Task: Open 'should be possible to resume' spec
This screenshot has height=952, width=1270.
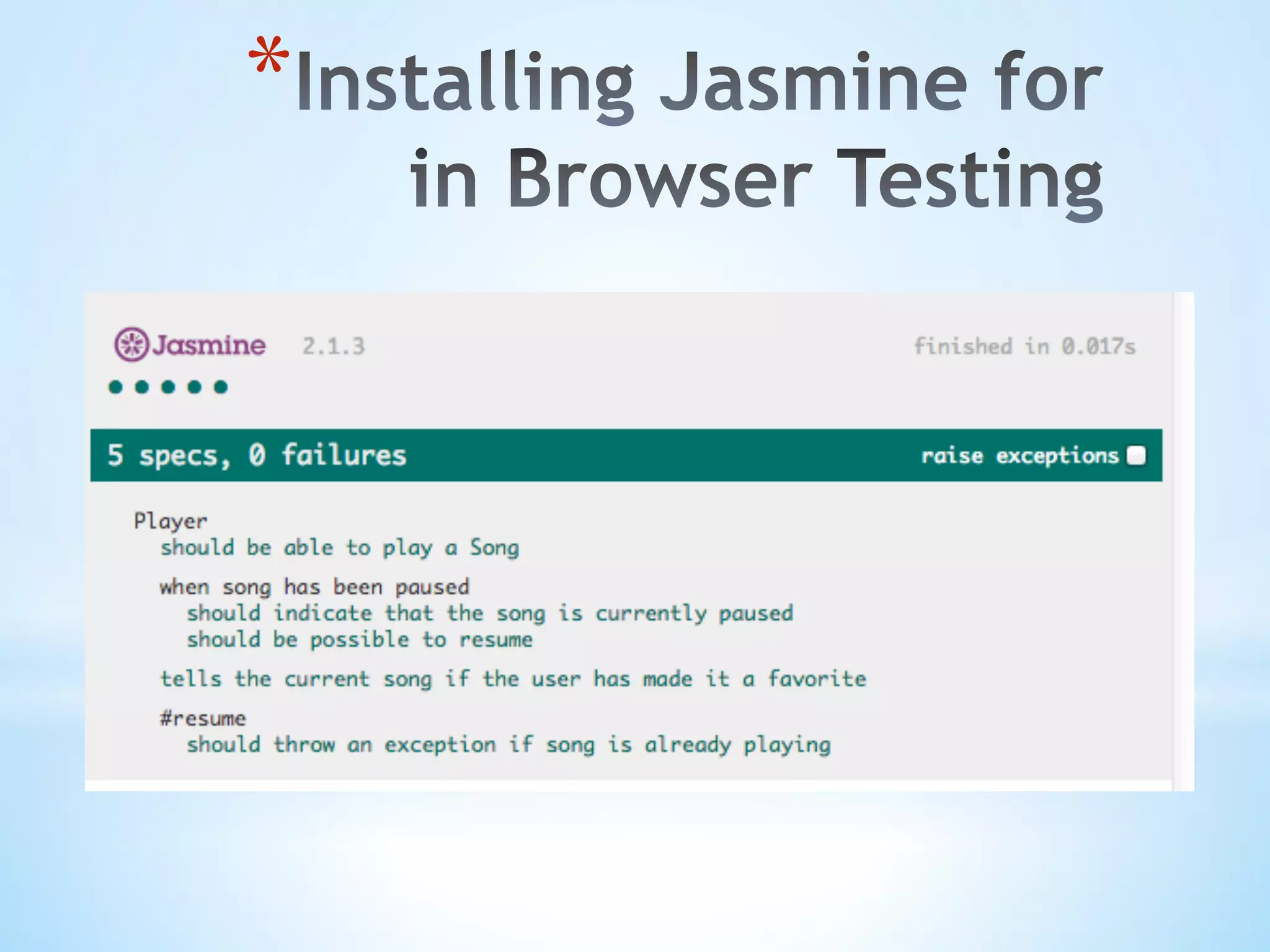Action: click(360, 640)
